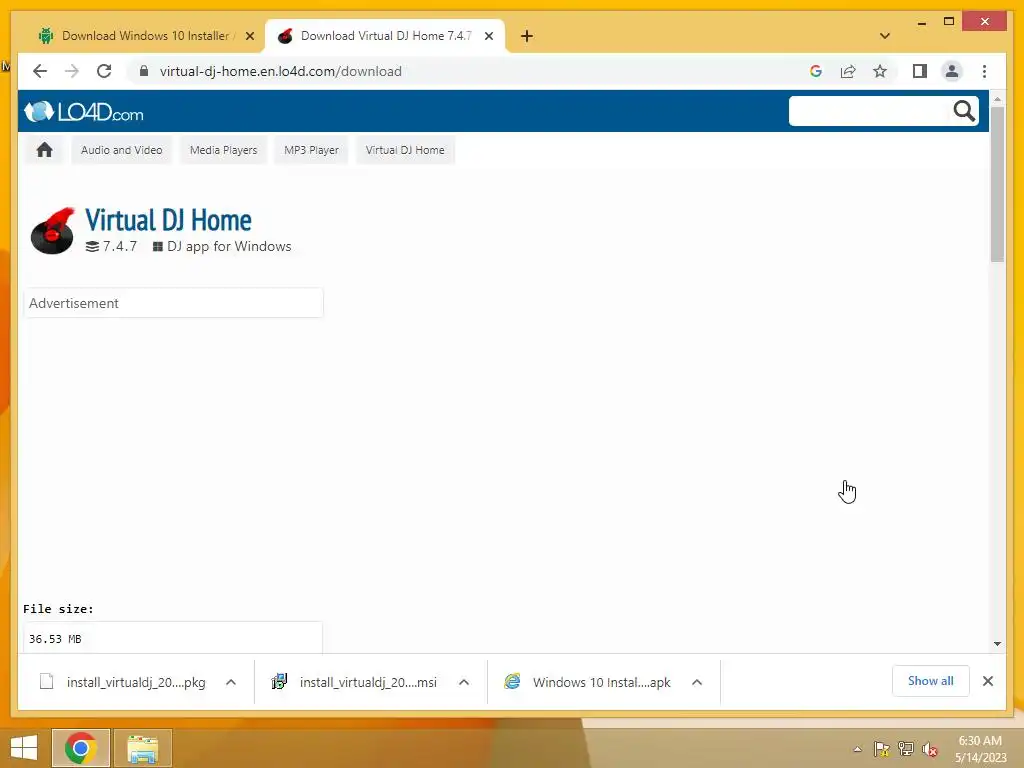Click the 7.4.7 version number
The image size is (1024, 768).
120,247
